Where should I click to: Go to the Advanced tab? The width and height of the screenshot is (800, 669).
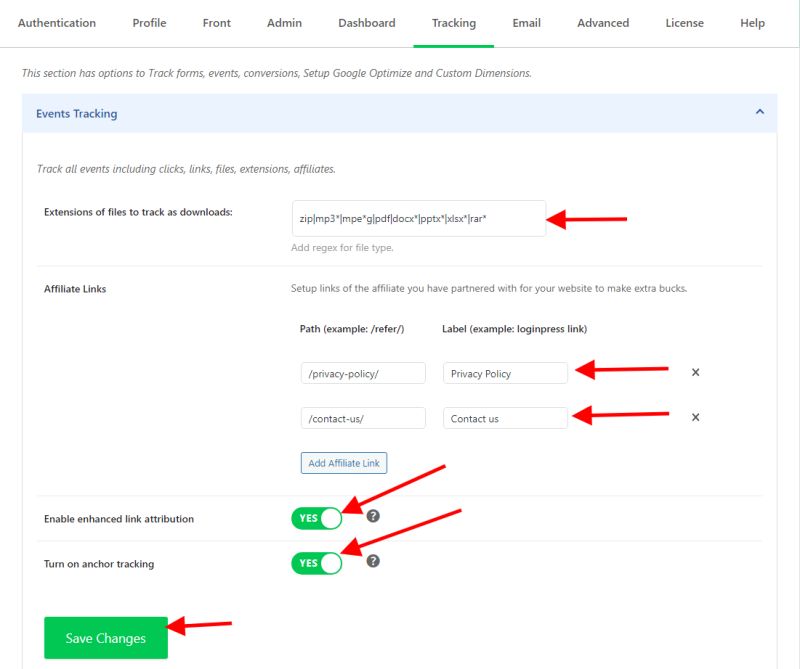click(603, 22)
